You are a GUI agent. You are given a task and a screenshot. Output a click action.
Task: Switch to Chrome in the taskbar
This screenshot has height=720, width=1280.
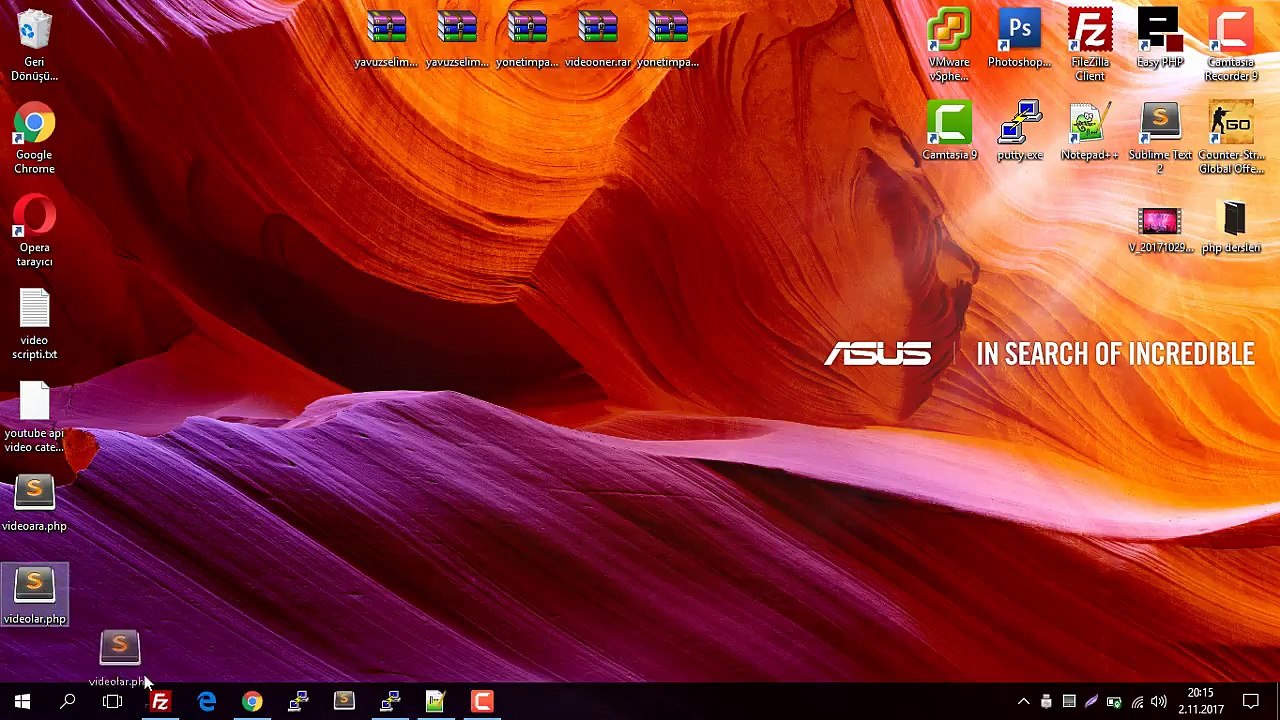(252, 702)
